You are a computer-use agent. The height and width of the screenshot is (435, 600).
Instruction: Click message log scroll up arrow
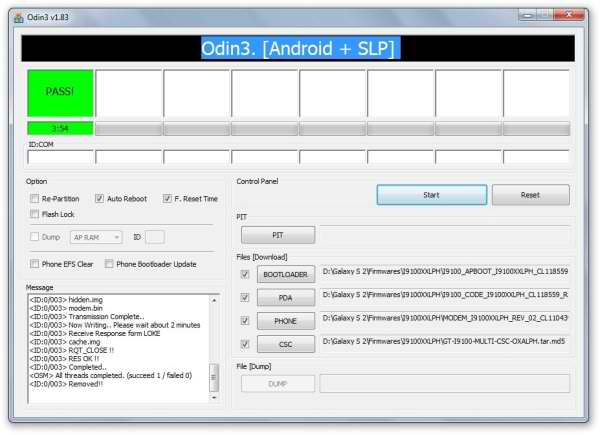pos(214,300)
